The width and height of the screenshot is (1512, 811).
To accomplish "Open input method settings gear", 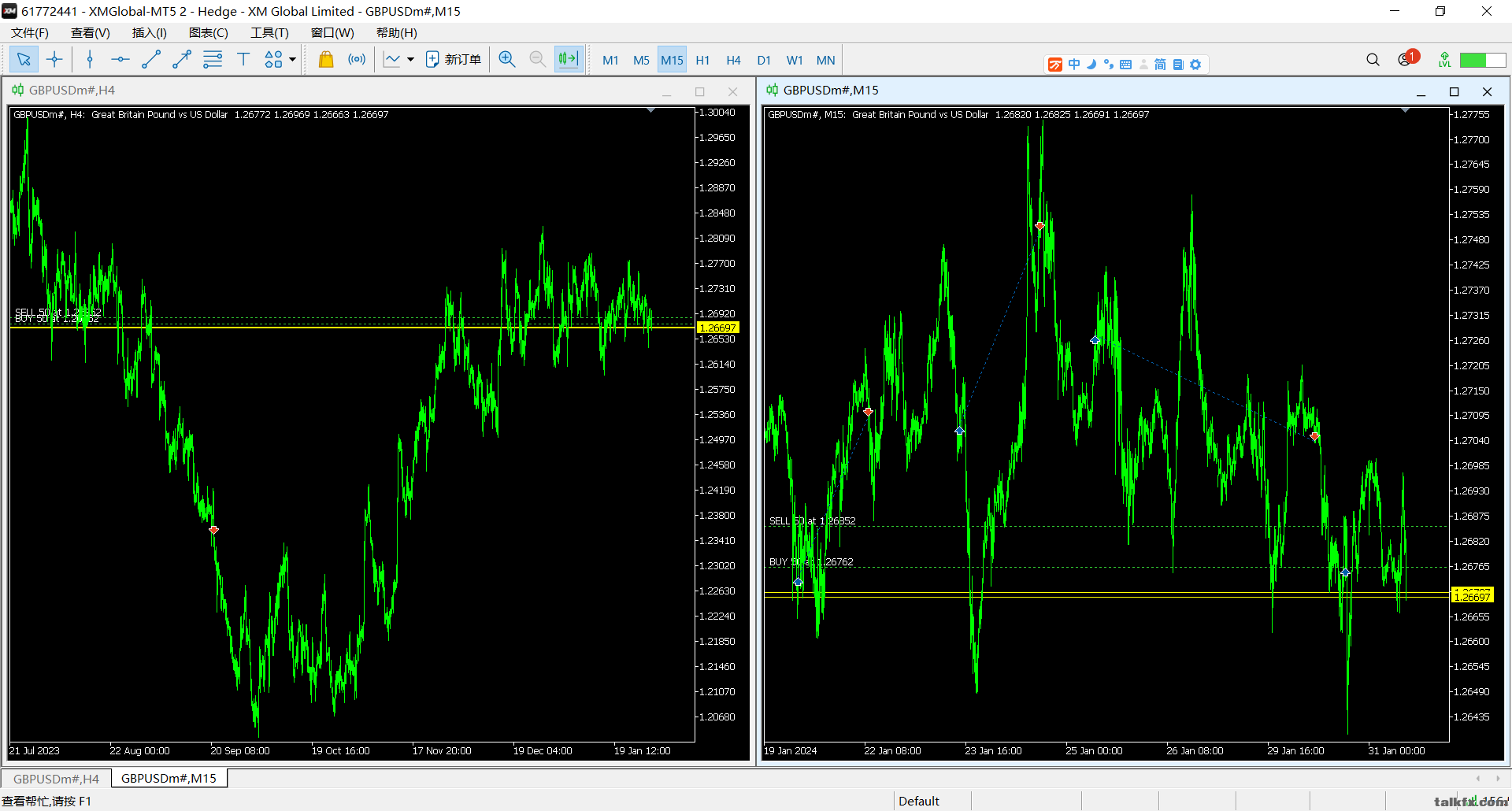I will tap(1195, 65).
